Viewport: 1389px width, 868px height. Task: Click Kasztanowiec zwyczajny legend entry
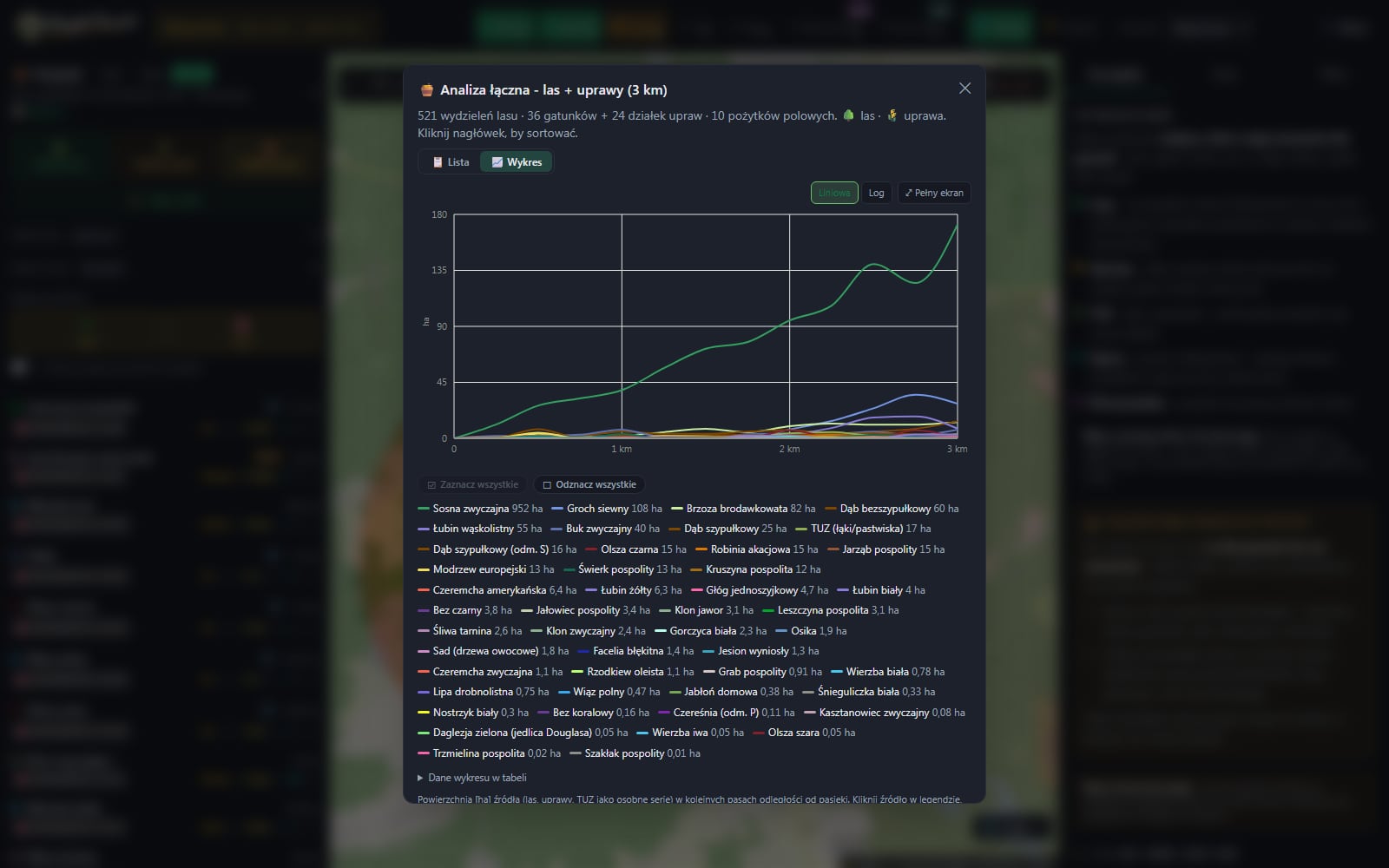click(884, 713)
